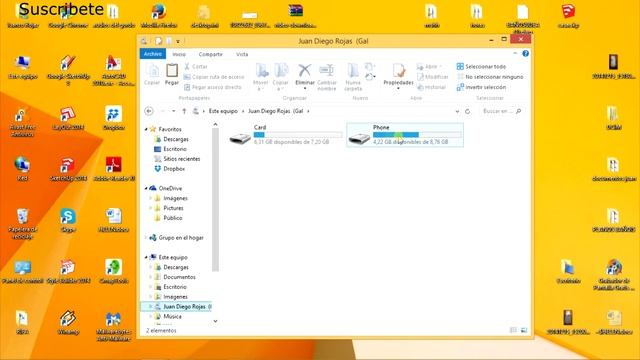Viewport: 640px width, 360px height.
Task: Refresh the folder view
Action: (468, 111)
